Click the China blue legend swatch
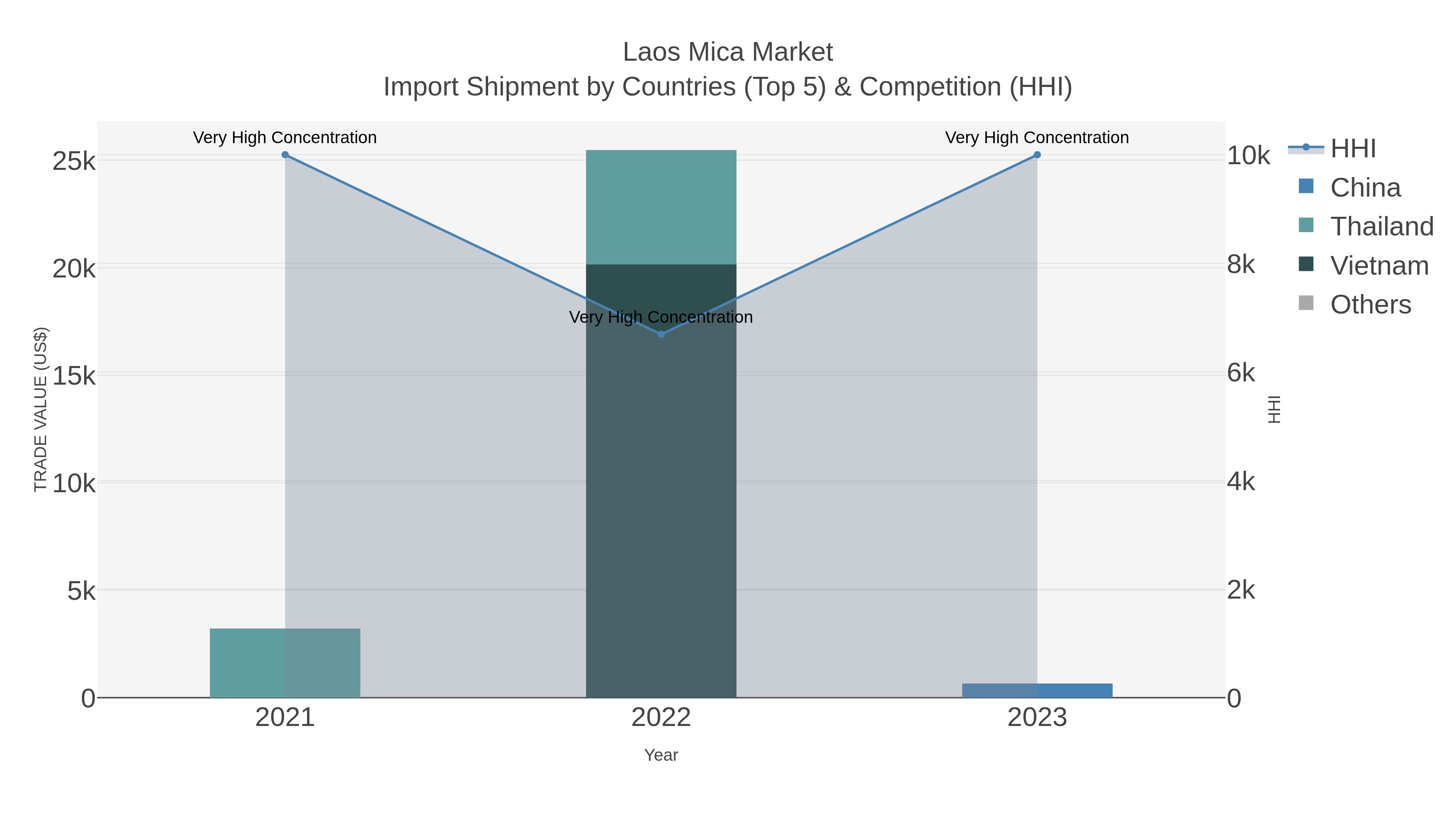The image size is (1456, 819). [x=1306, y=186]
